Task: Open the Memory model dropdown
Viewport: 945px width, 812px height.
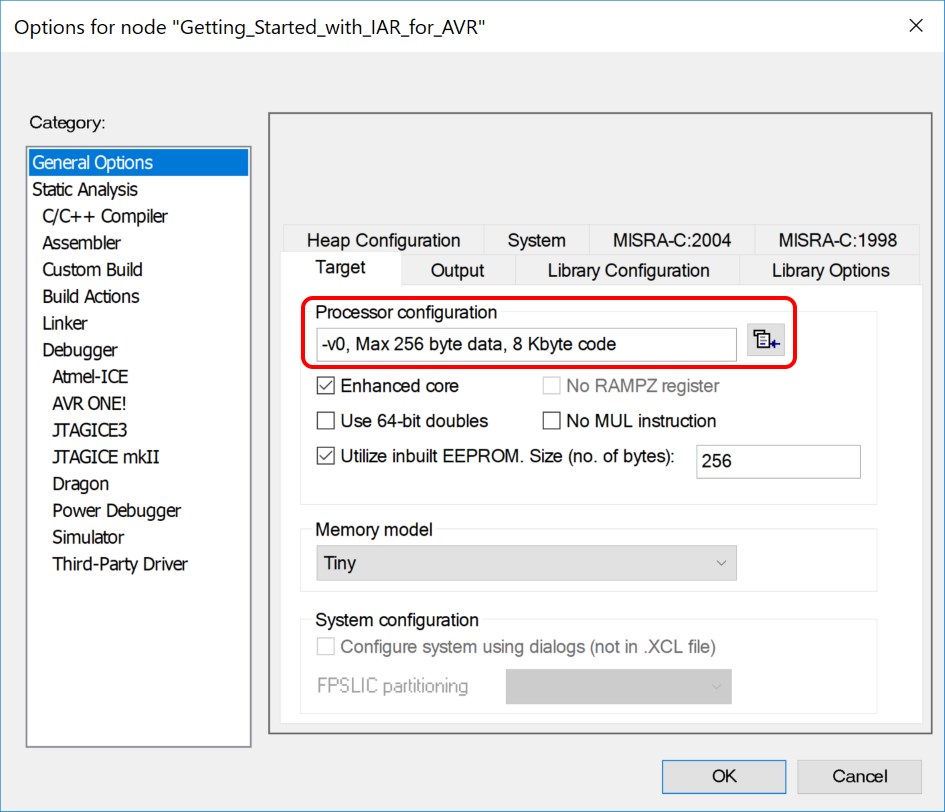Action: pos(526,563)
